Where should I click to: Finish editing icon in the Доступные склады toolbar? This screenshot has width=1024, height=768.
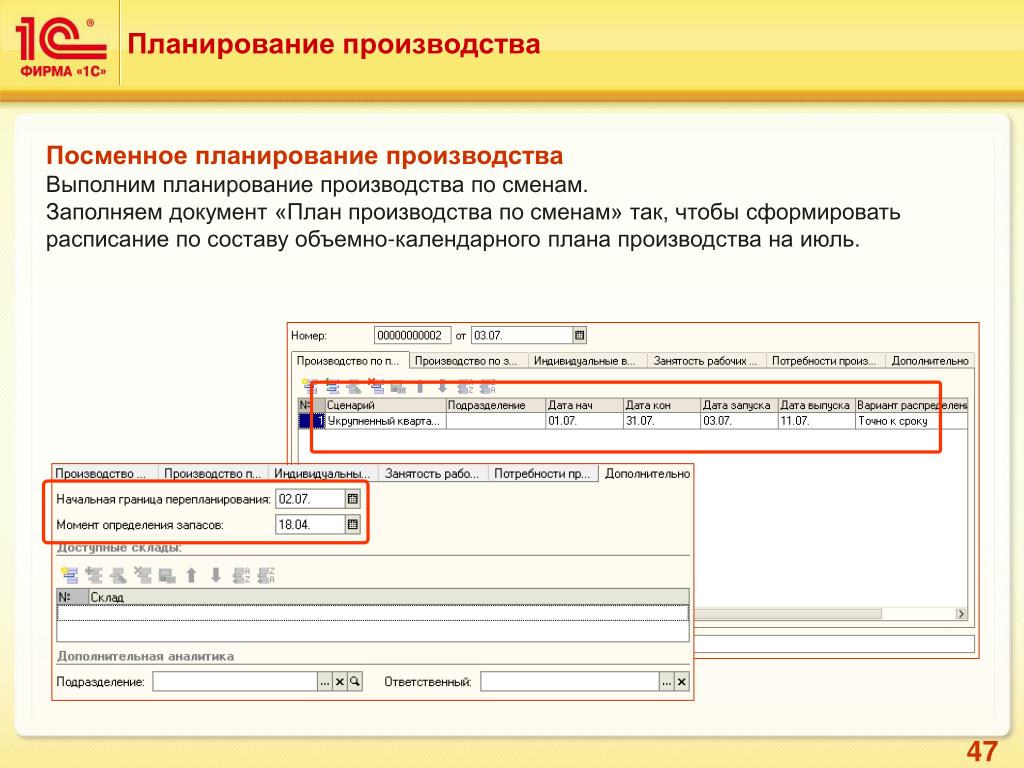point(167,575)
